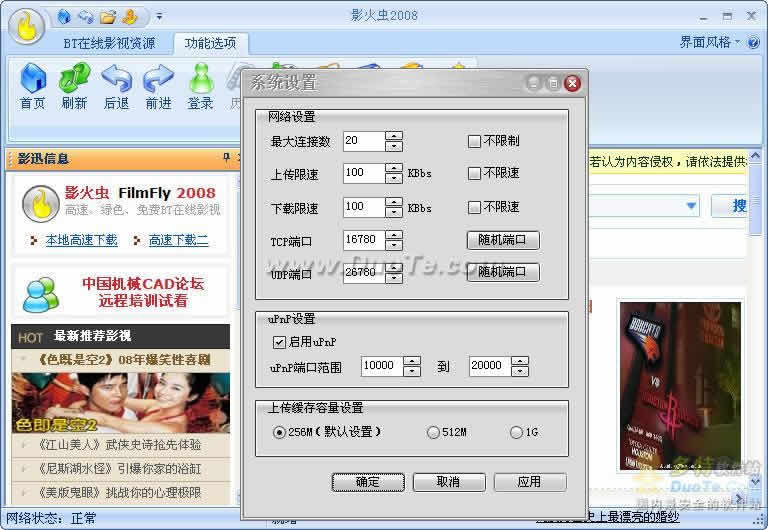Click the orange user icon in quick access toolbar
768x530 pixels.
[130, 17]
